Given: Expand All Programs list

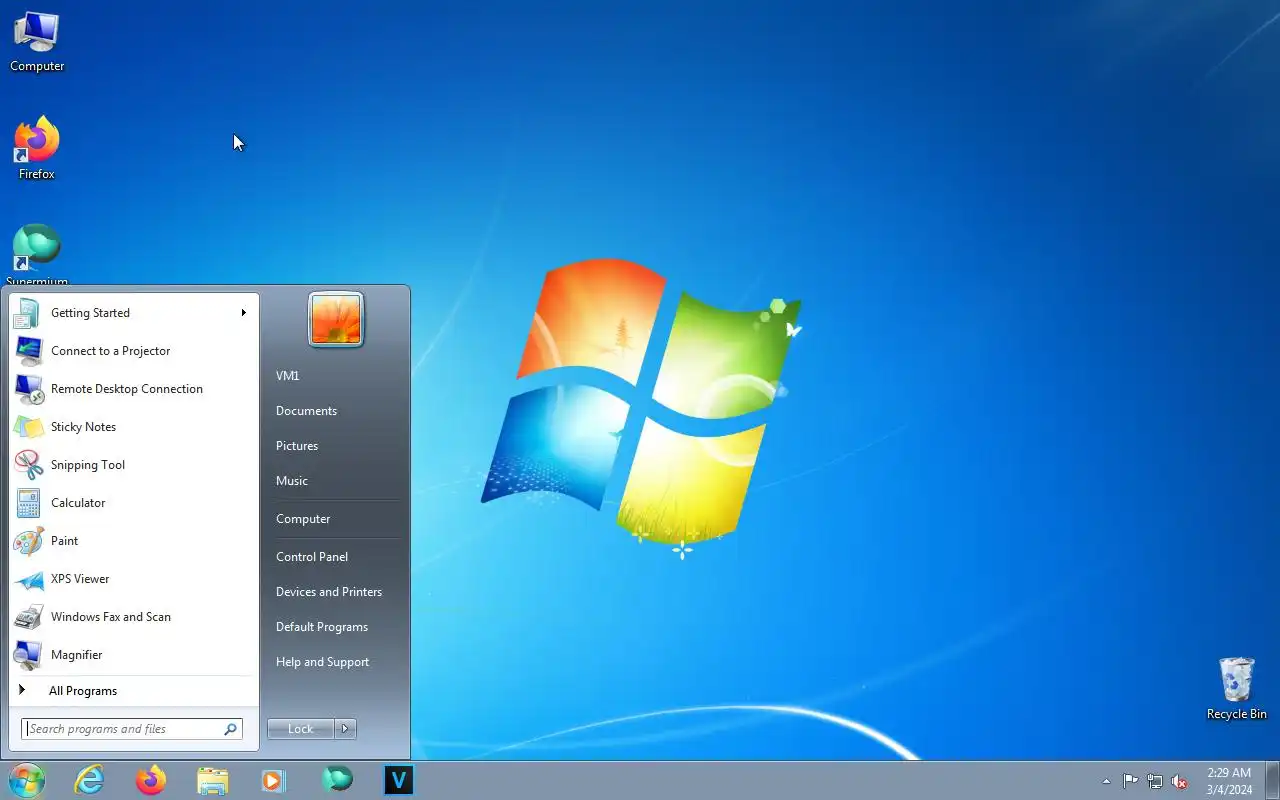Looking at the screenshot, I should (x=134, y=691).
